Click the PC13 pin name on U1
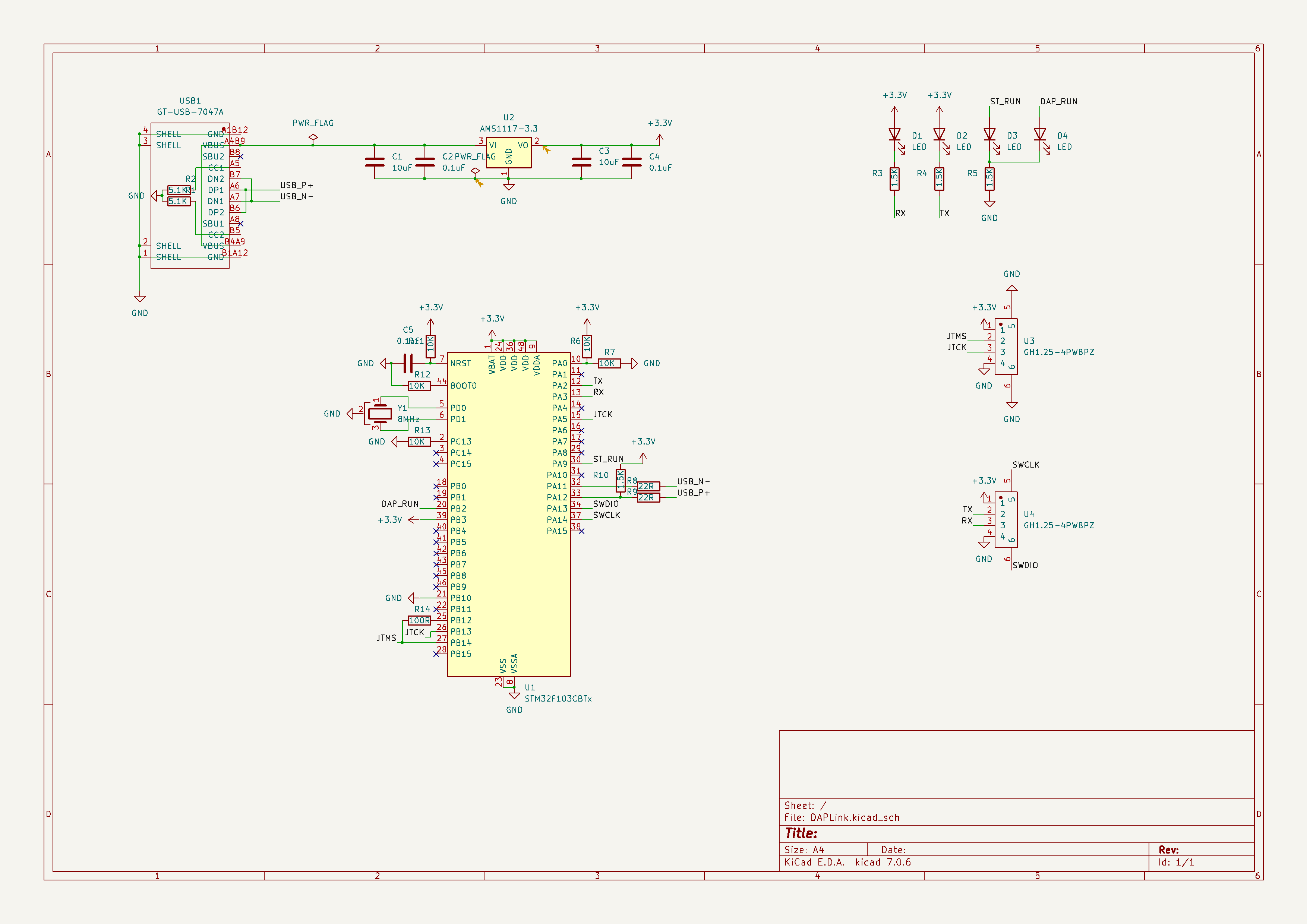This screenshot has height=924, width=1307. (x=461, y=442)
